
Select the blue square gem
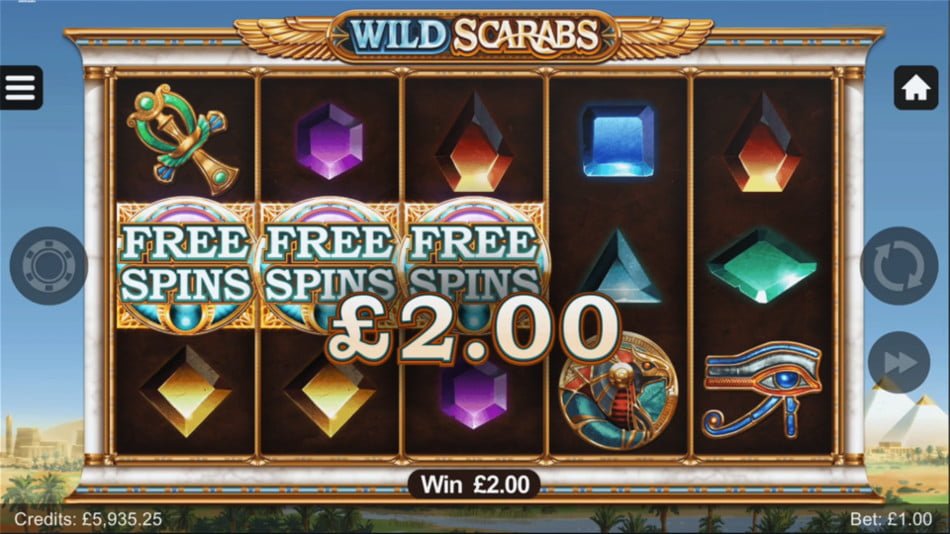618,141
